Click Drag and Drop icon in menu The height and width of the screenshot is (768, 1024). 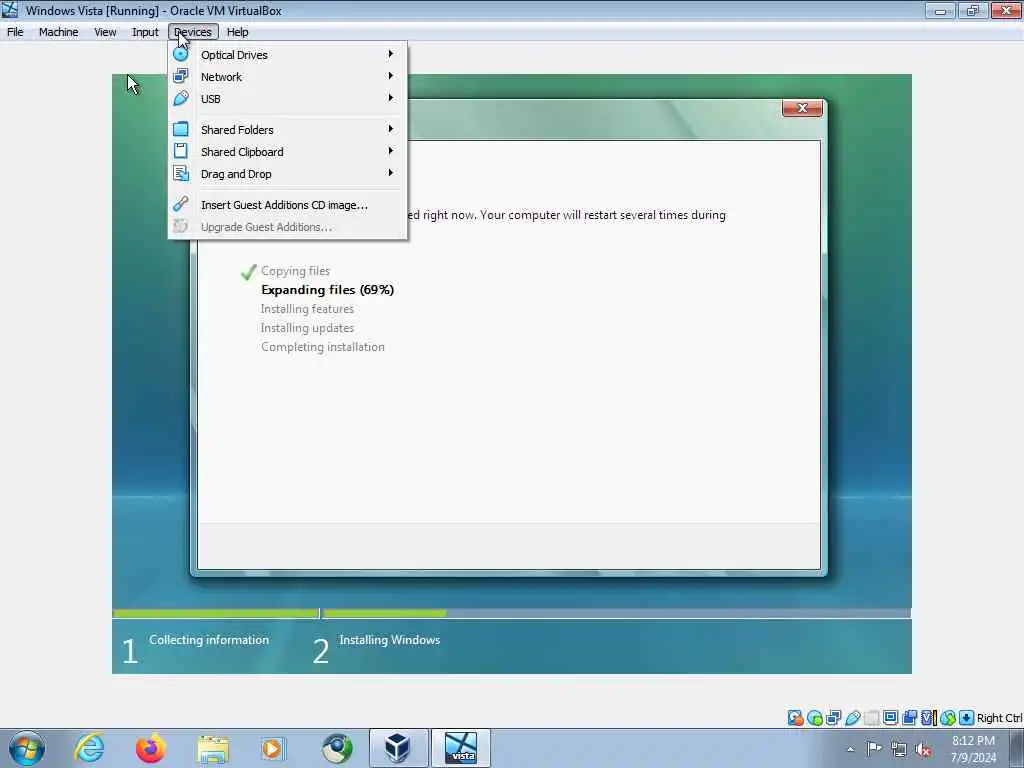point(181,174)
